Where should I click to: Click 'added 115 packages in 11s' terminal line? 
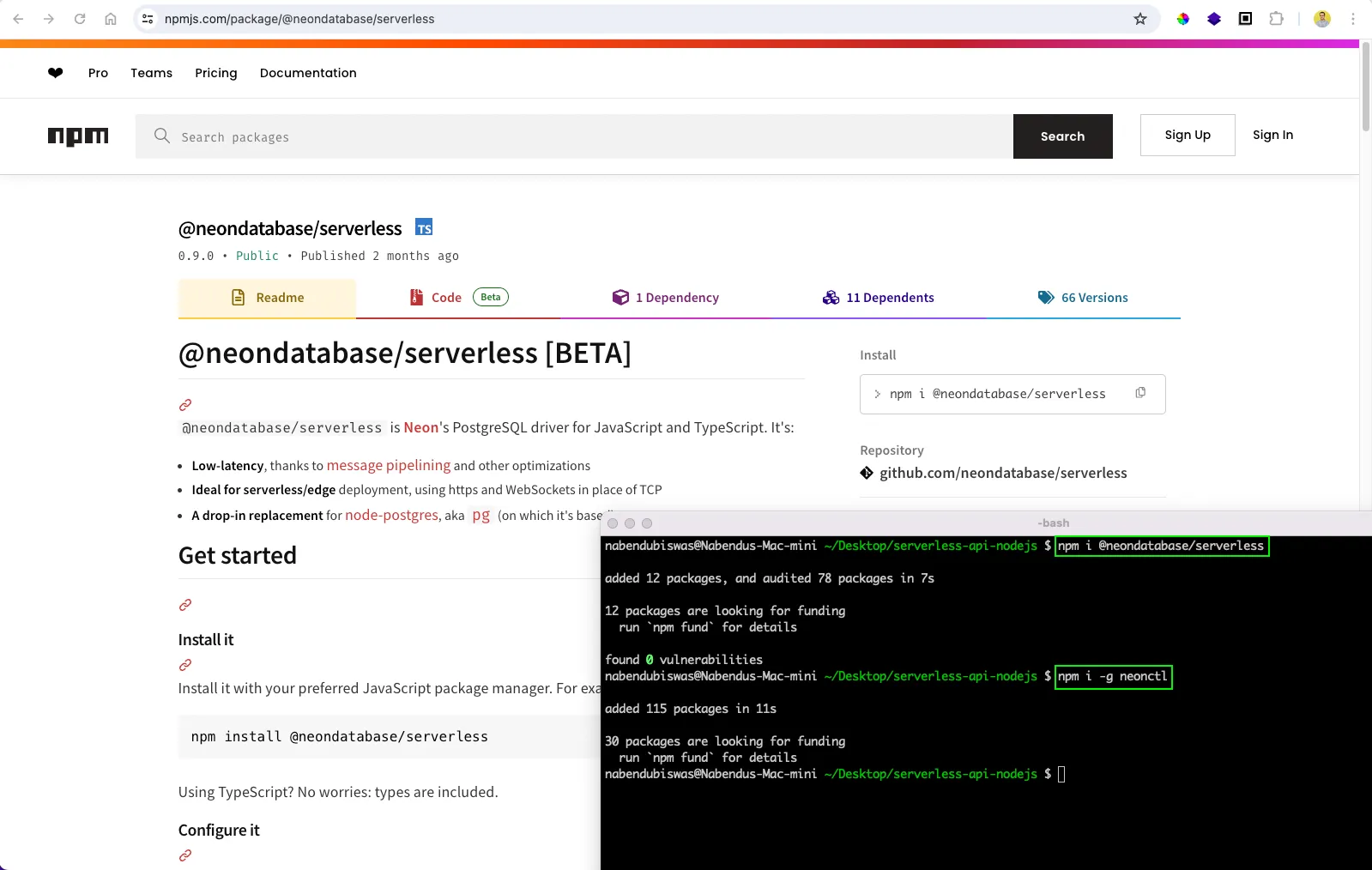(691, 709)
